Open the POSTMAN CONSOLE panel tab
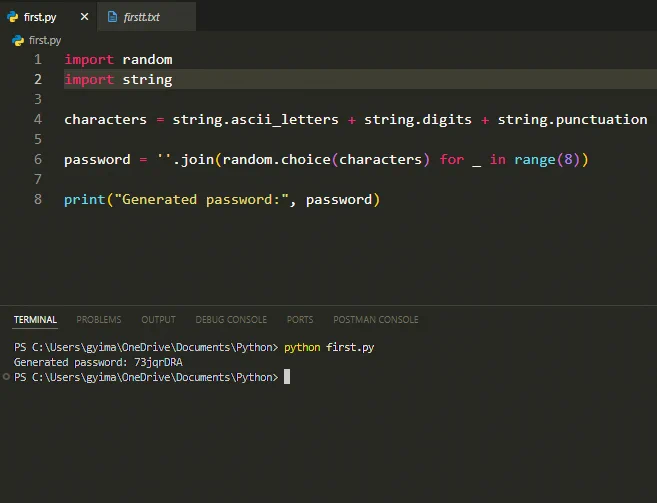 click(x=376, y=319)
